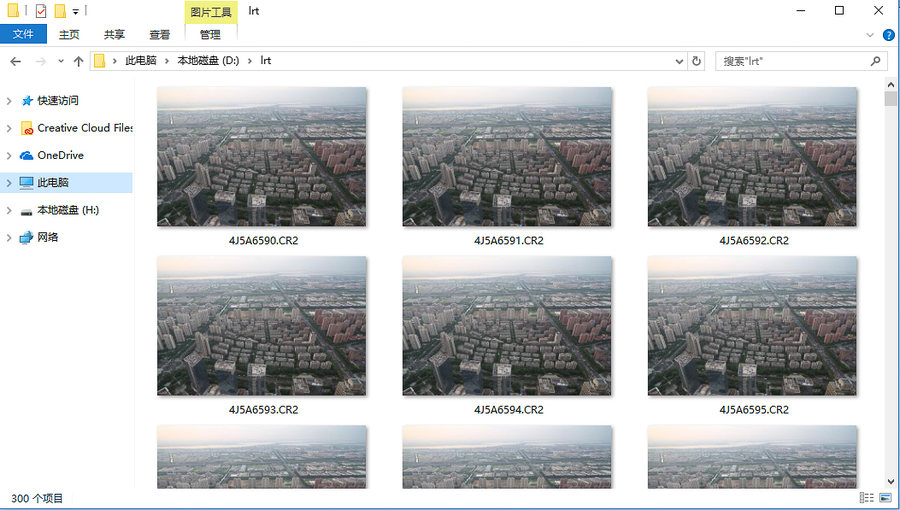Viewport: 900px width, 510px height.
Task: Click the file name 4J5A6595.CR2
Action: pos(754,410)
